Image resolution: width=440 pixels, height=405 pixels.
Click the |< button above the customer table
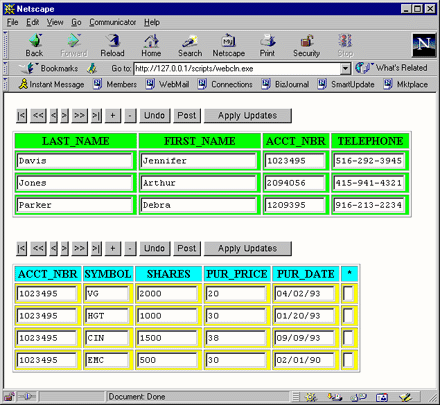(21, 116)
